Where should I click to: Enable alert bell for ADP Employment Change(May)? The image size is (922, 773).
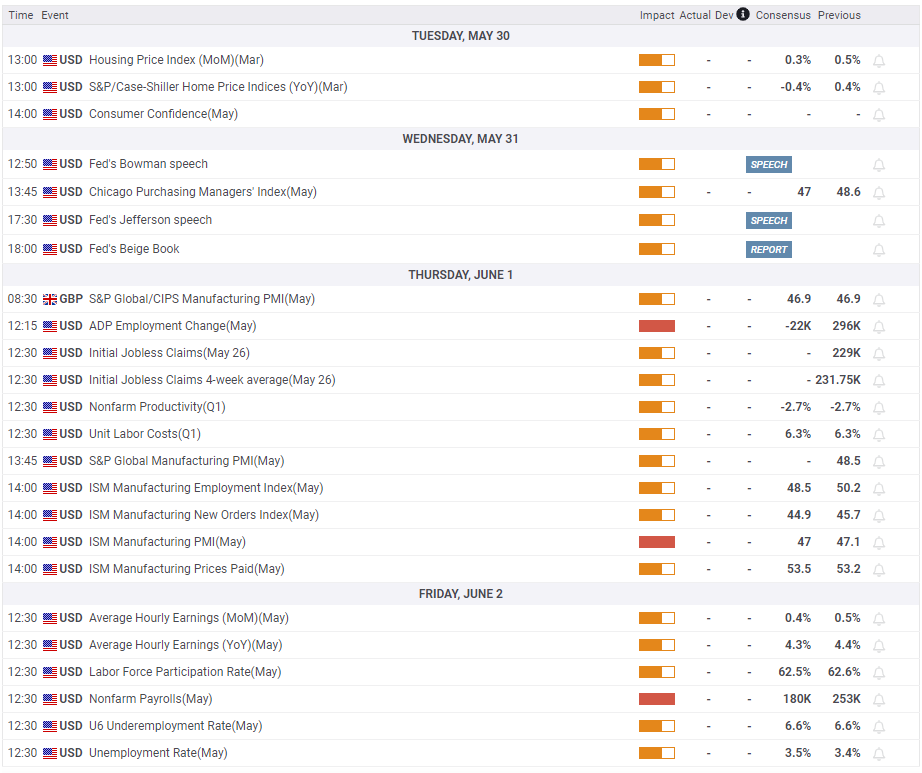(879, 327)
